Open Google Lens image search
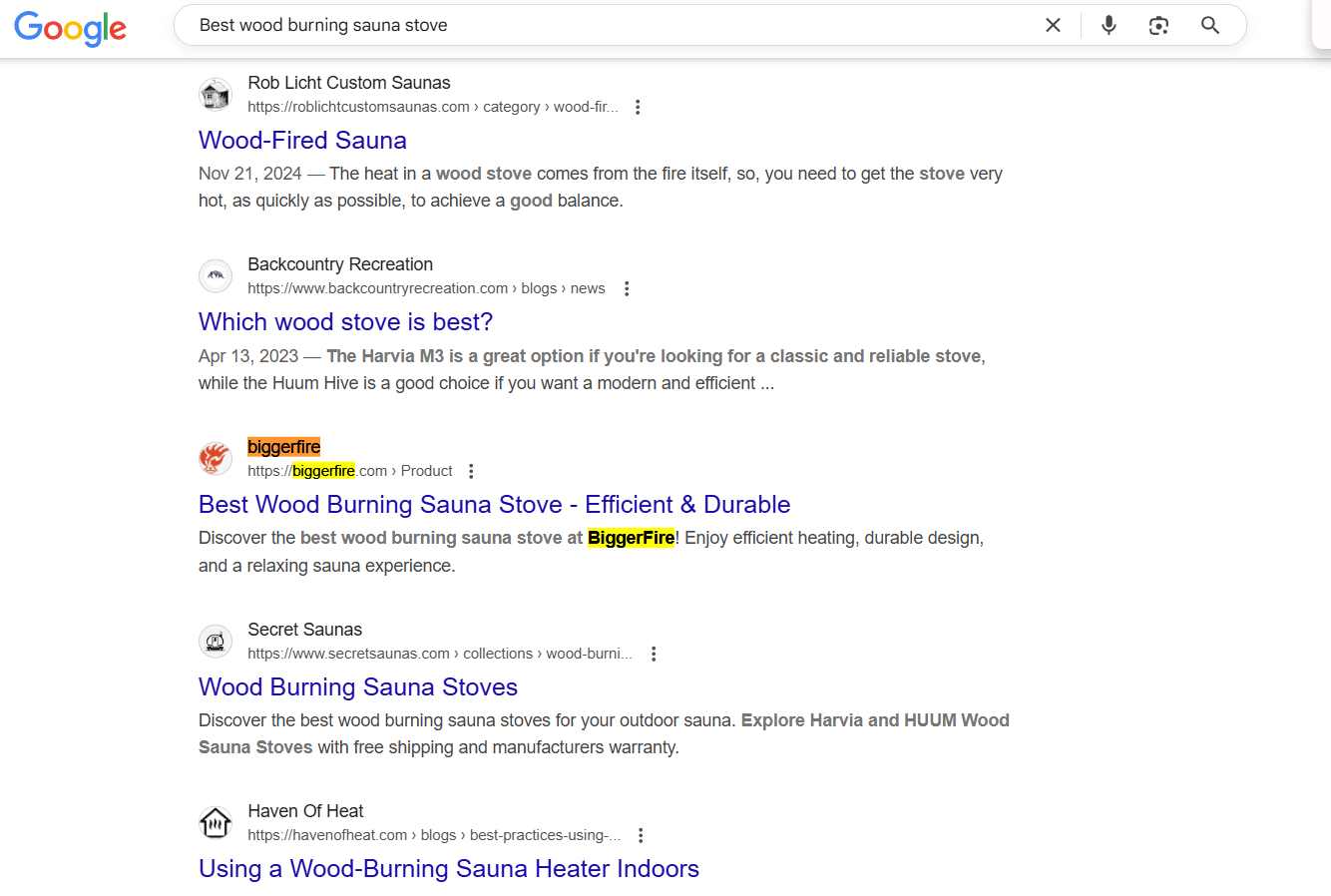Image resolution: width=1331 pixels, height=896 pixels. [1158, 25]
